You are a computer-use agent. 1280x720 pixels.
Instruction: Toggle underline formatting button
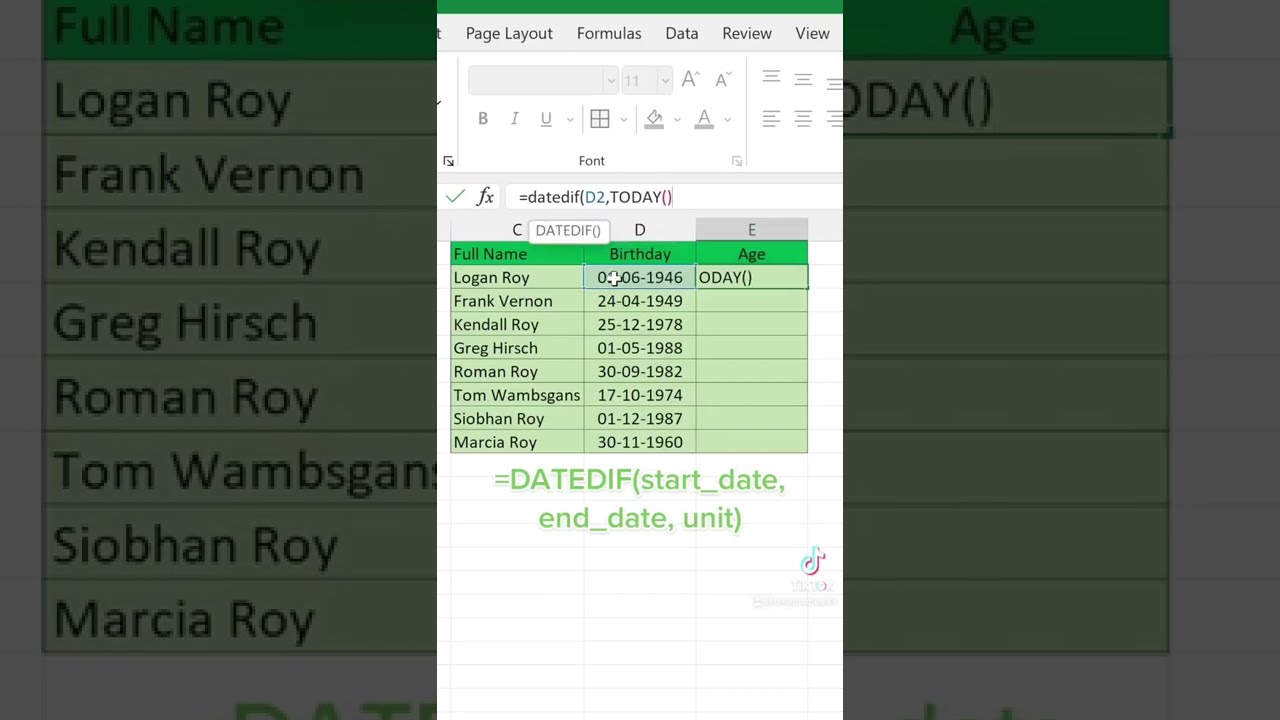546,119
